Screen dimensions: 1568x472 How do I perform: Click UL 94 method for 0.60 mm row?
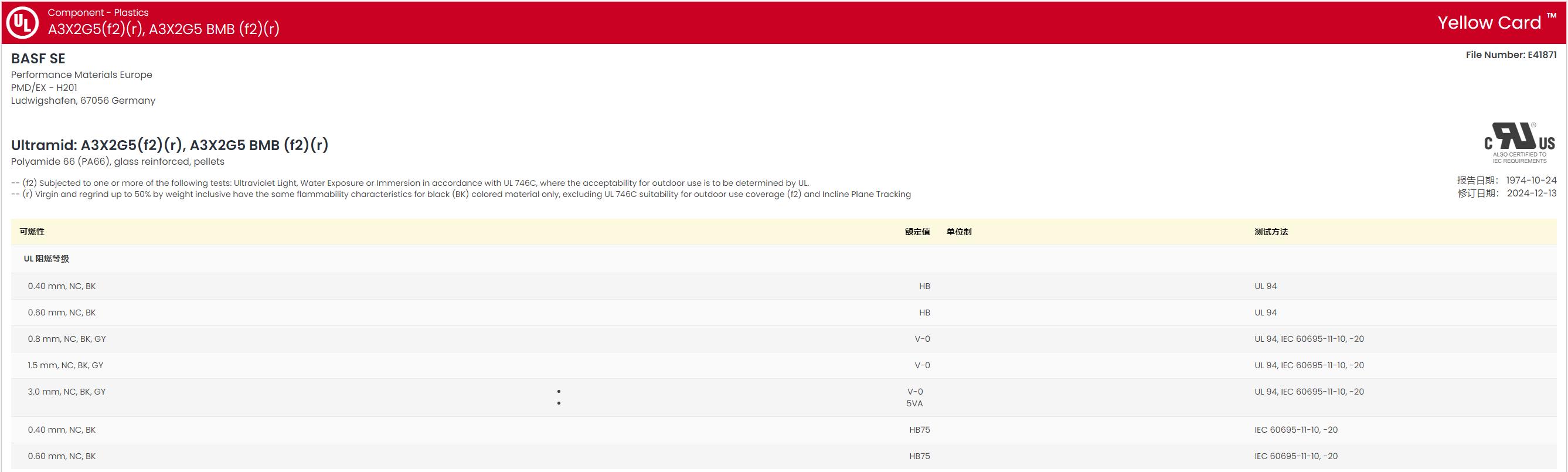pos(1266,313)
